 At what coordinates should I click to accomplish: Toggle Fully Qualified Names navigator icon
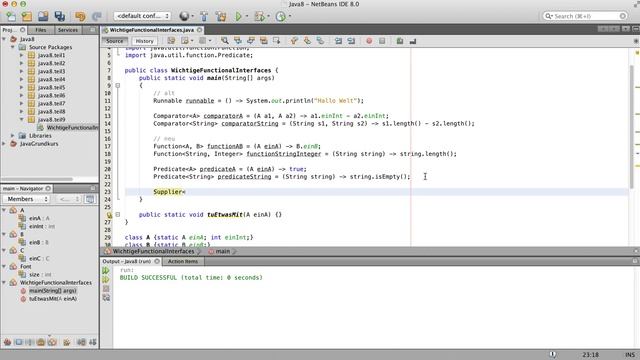[67, 342]
